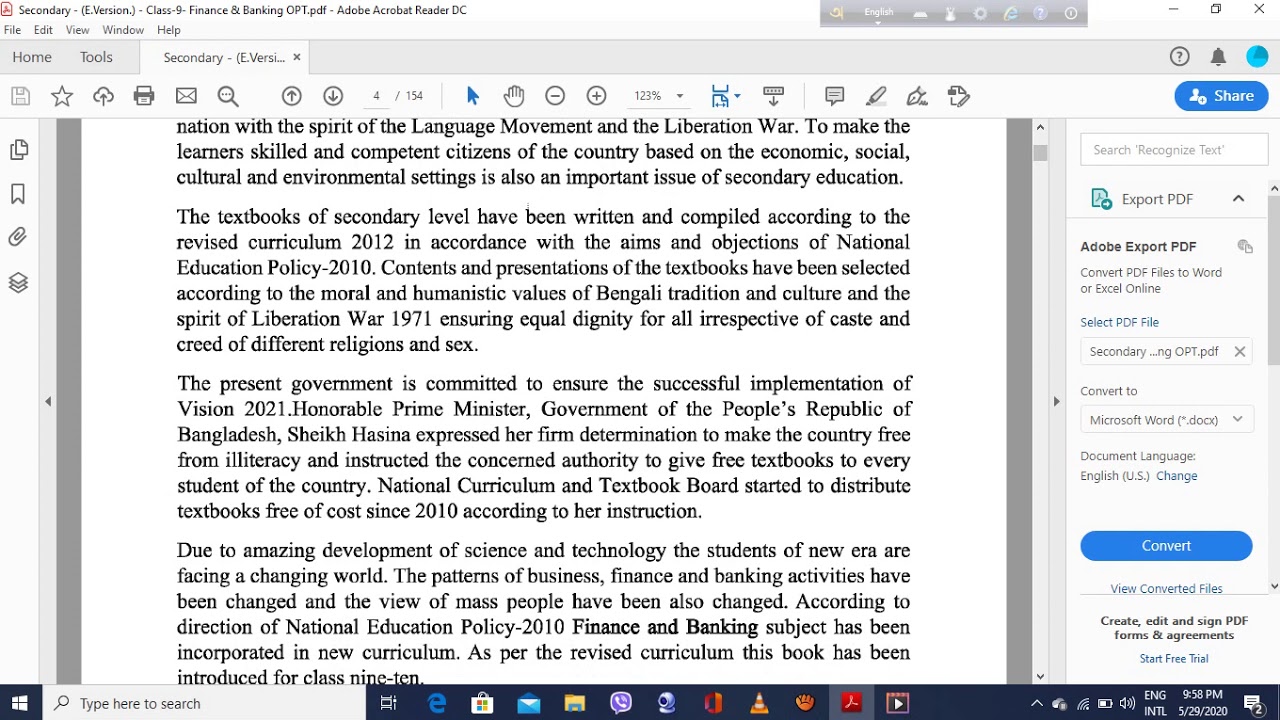This screenshot has height=720, width=1280.
Task: Open File Explorer from taskbar
Action: [x=574, y=703]
